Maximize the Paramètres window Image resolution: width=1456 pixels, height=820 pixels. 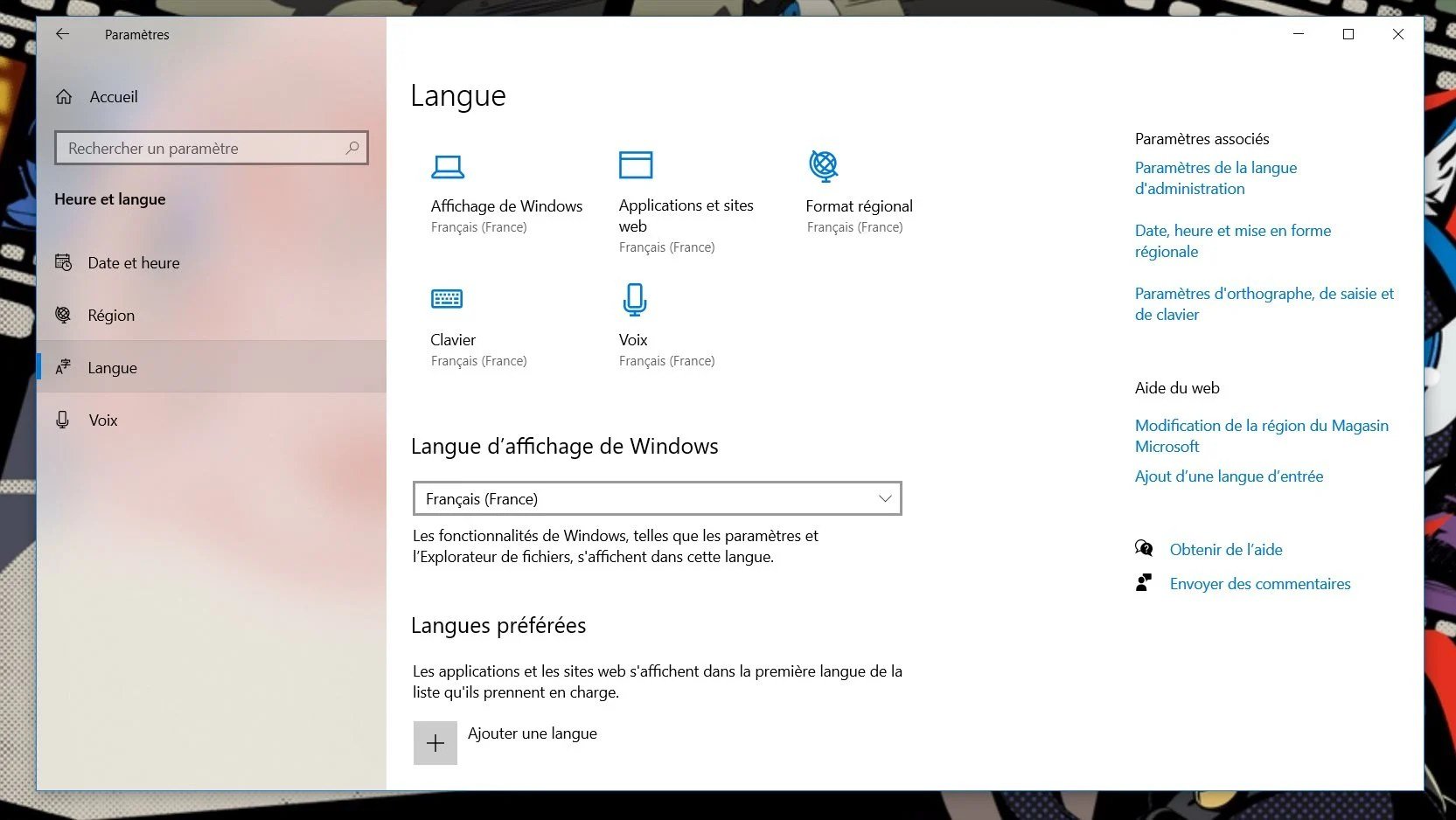(x=1348, y=34)
